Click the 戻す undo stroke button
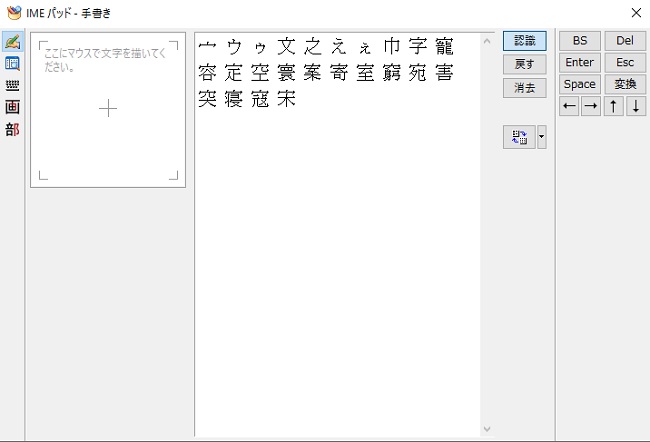Viewport: 650px width, 442px height. tap(524, 64)
